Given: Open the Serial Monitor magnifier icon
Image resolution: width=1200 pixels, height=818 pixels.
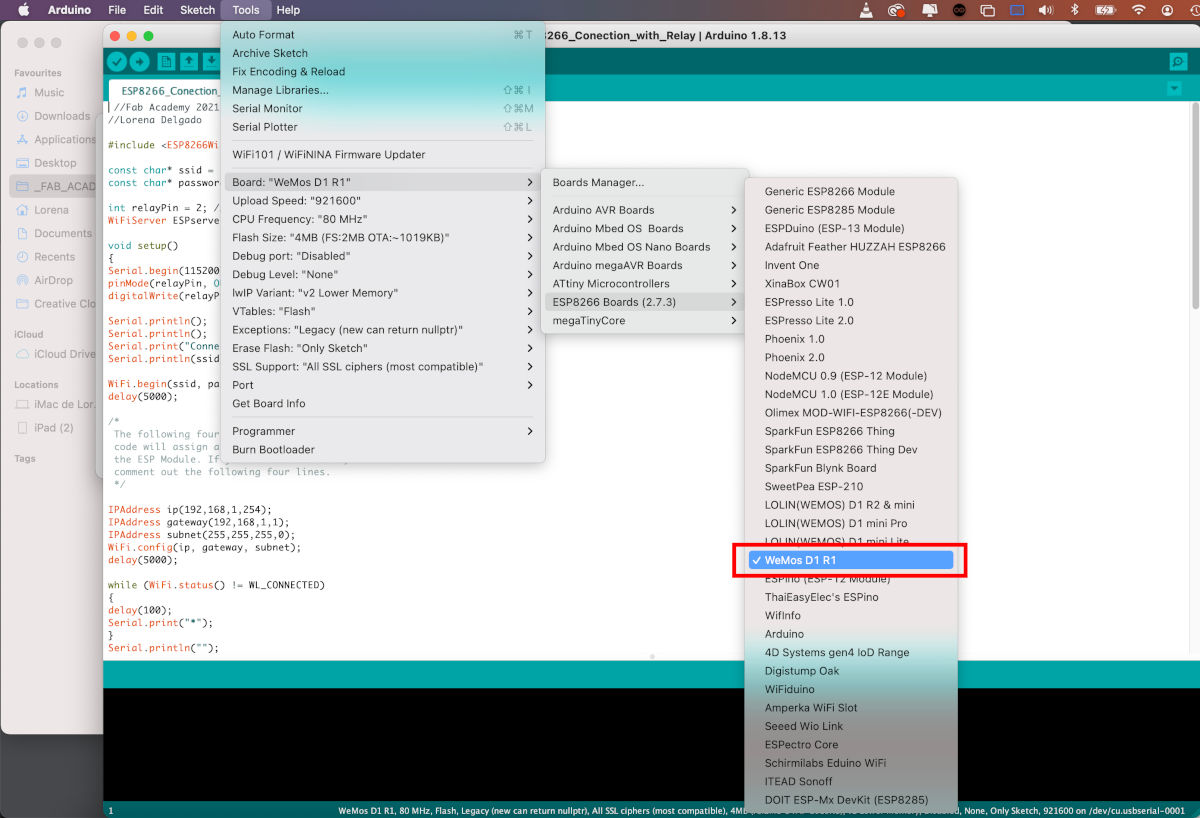Looking at the screenshot, I should (1178, 62).
